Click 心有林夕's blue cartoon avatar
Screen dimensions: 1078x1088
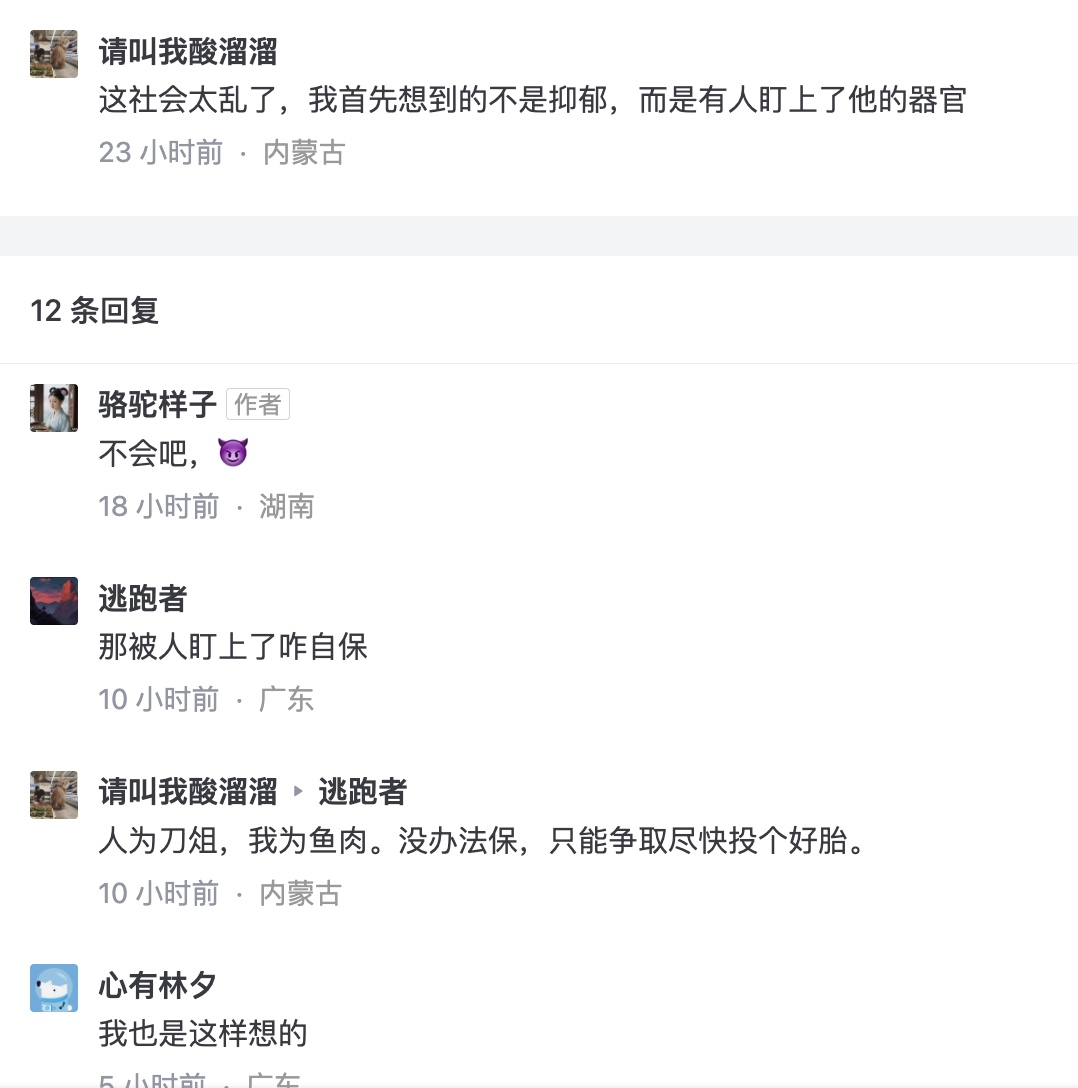click(54, 988)
